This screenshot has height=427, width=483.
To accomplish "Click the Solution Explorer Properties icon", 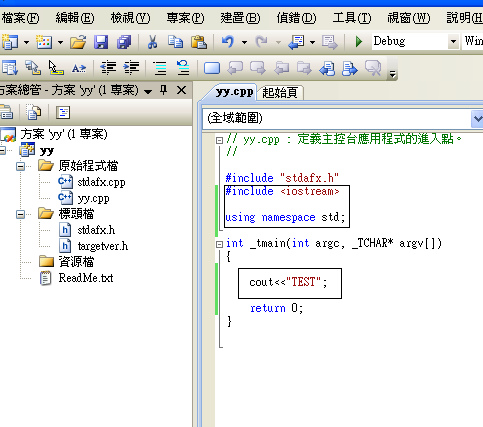I will (7, 112).
